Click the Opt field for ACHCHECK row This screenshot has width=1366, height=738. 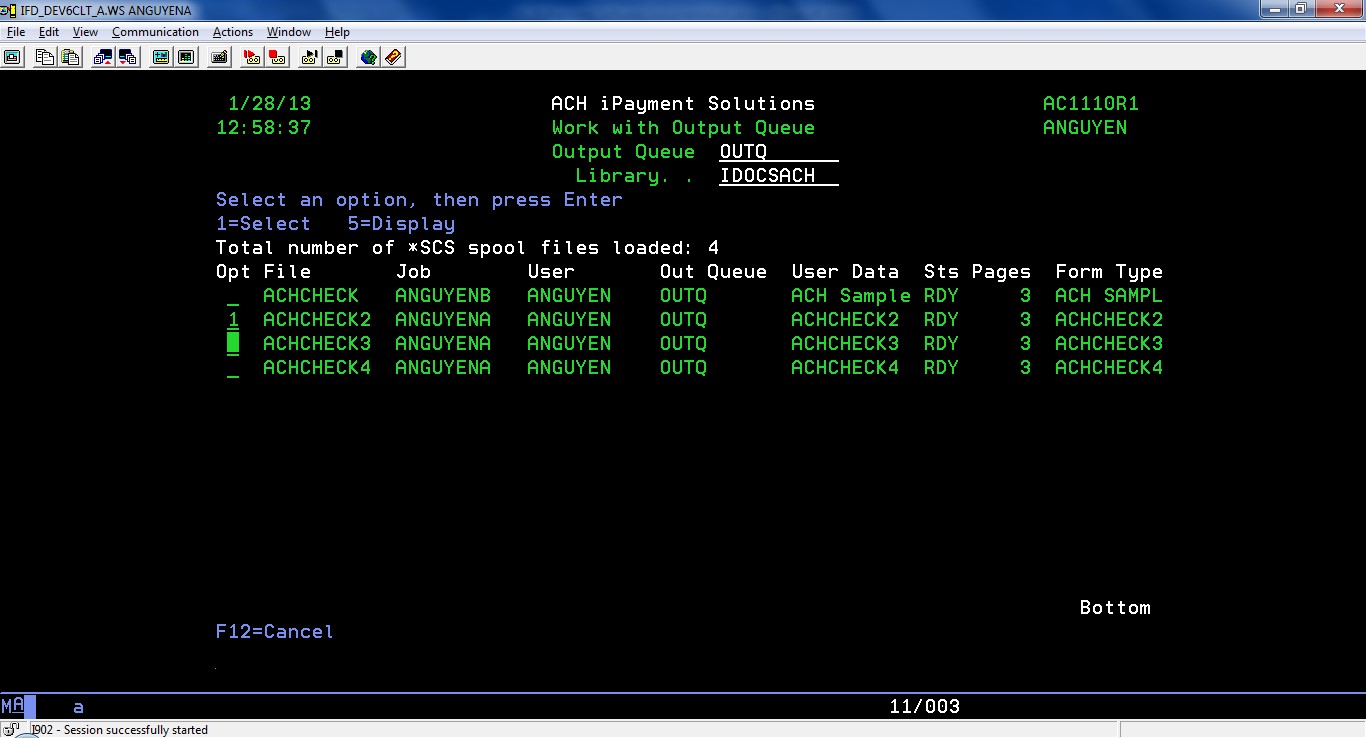233,296
